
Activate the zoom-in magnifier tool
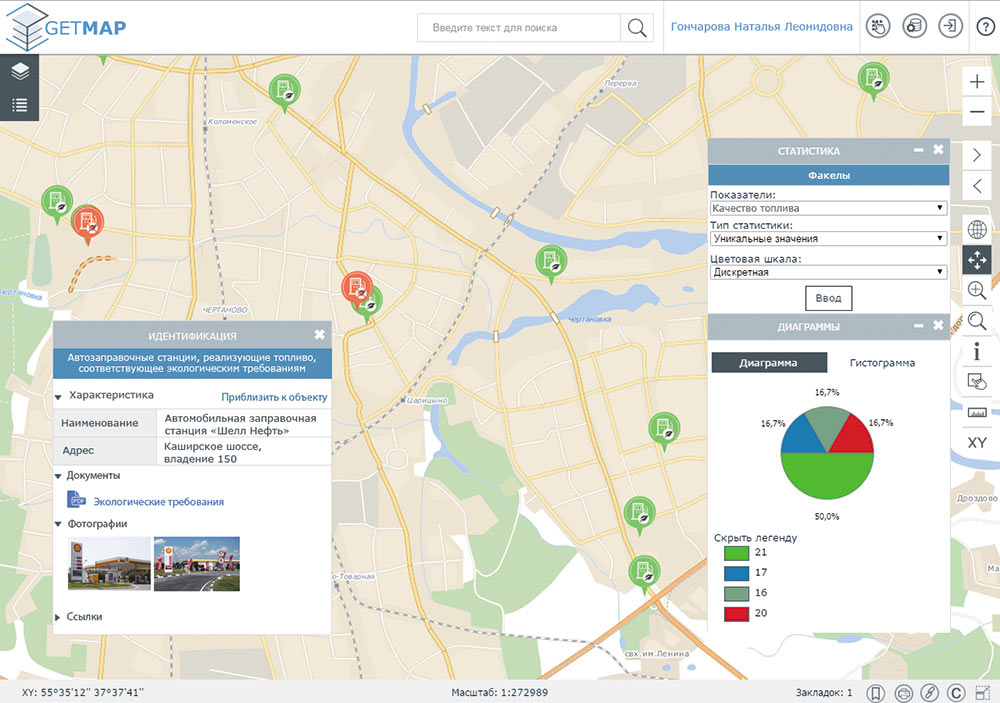(977, 290)
